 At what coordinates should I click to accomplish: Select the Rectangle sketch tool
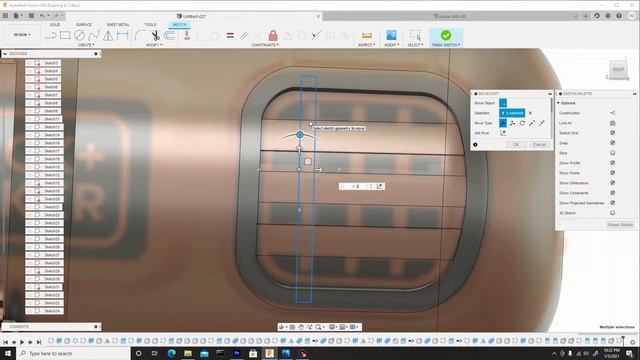click(x=65, y=35)
